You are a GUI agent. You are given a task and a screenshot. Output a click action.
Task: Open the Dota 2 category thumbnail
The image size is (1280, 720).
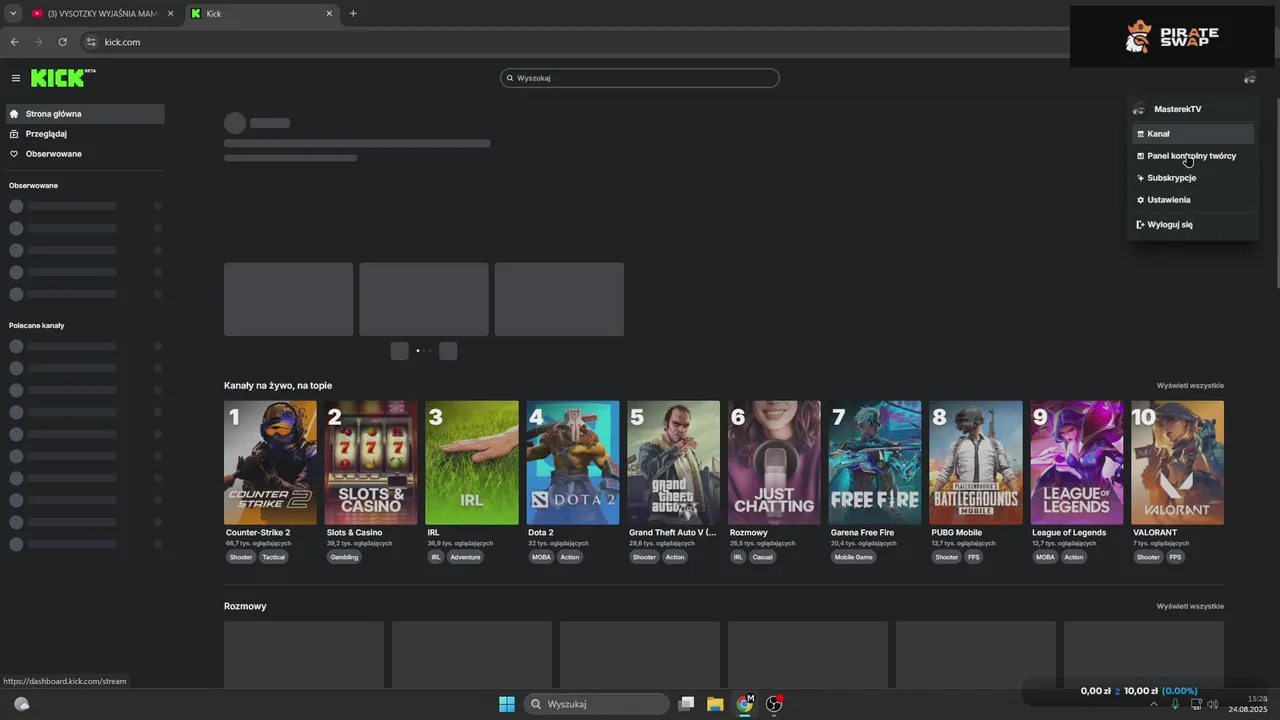coord(573,463)
